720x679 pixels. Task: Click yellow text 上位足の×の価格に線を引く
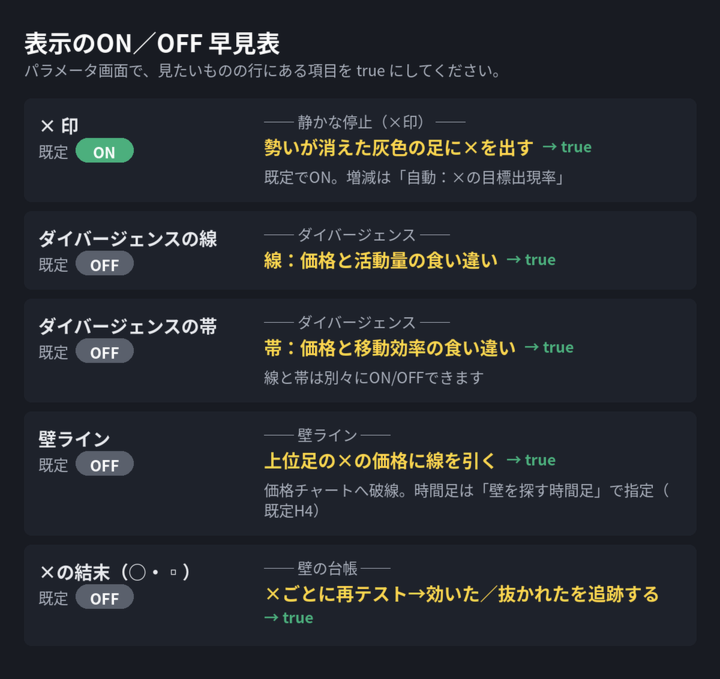pos(380,460)
